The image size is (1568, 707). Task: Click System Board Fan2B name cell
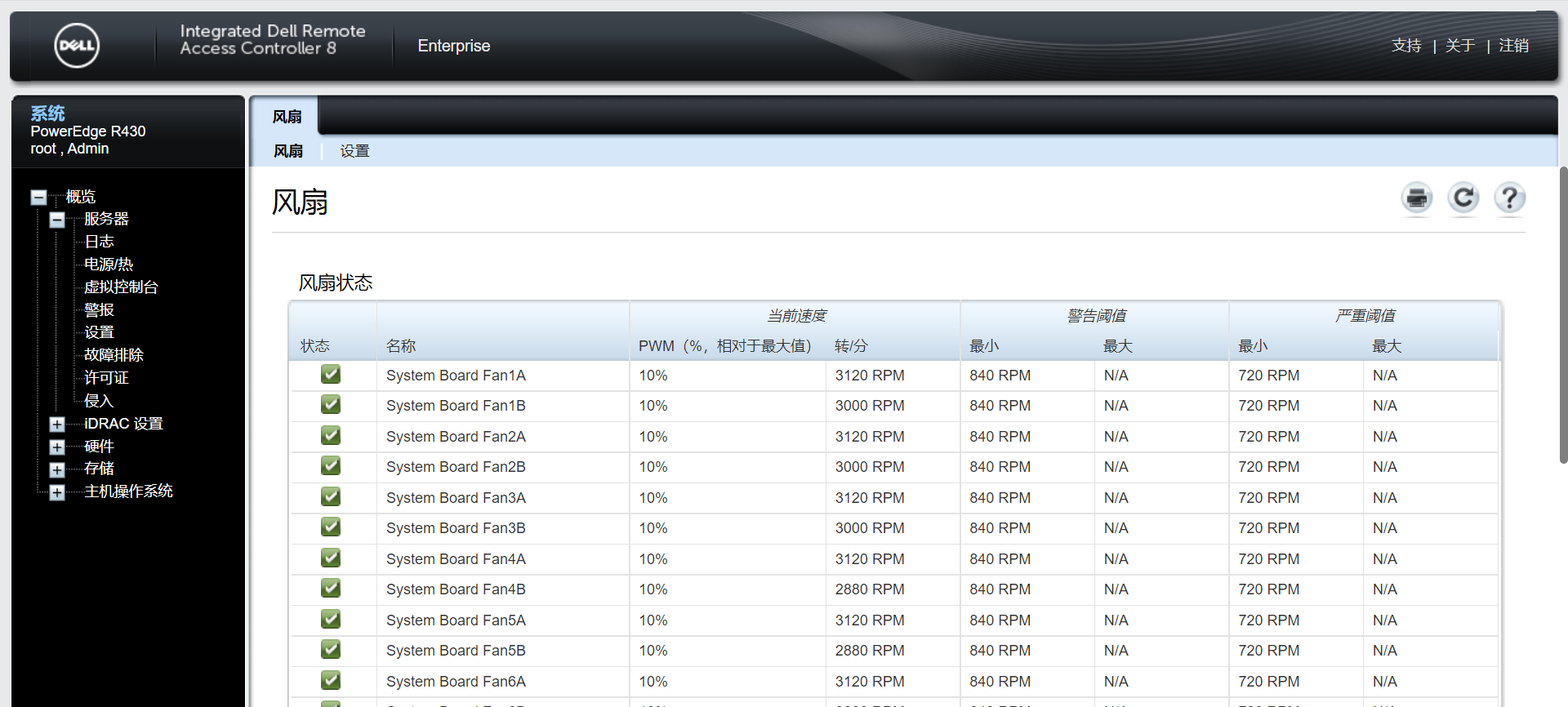click(x=456, y=467)
